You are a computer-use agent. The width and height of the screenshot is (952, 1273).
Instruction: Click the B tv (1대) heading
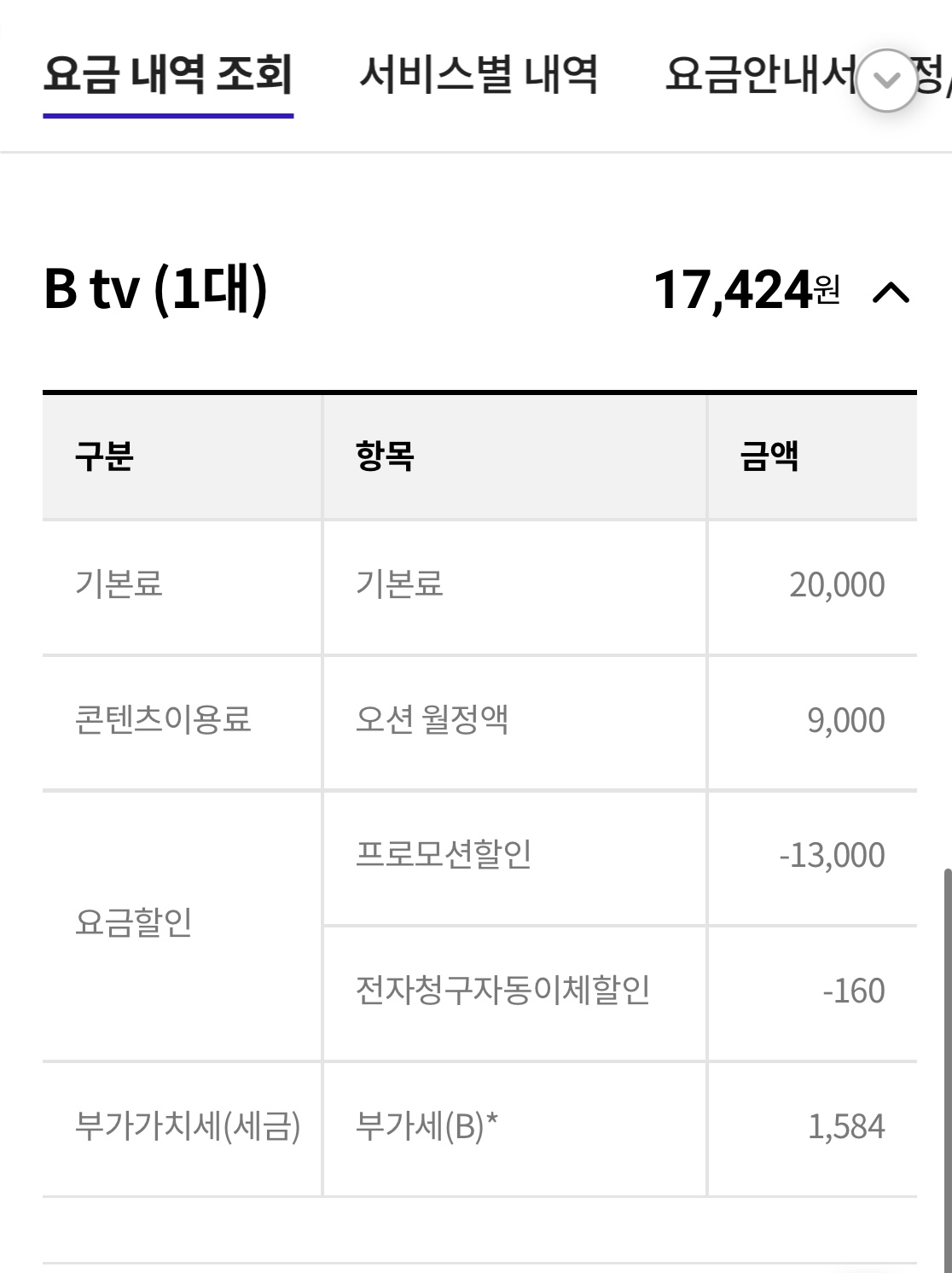click(x=155, y=288)
